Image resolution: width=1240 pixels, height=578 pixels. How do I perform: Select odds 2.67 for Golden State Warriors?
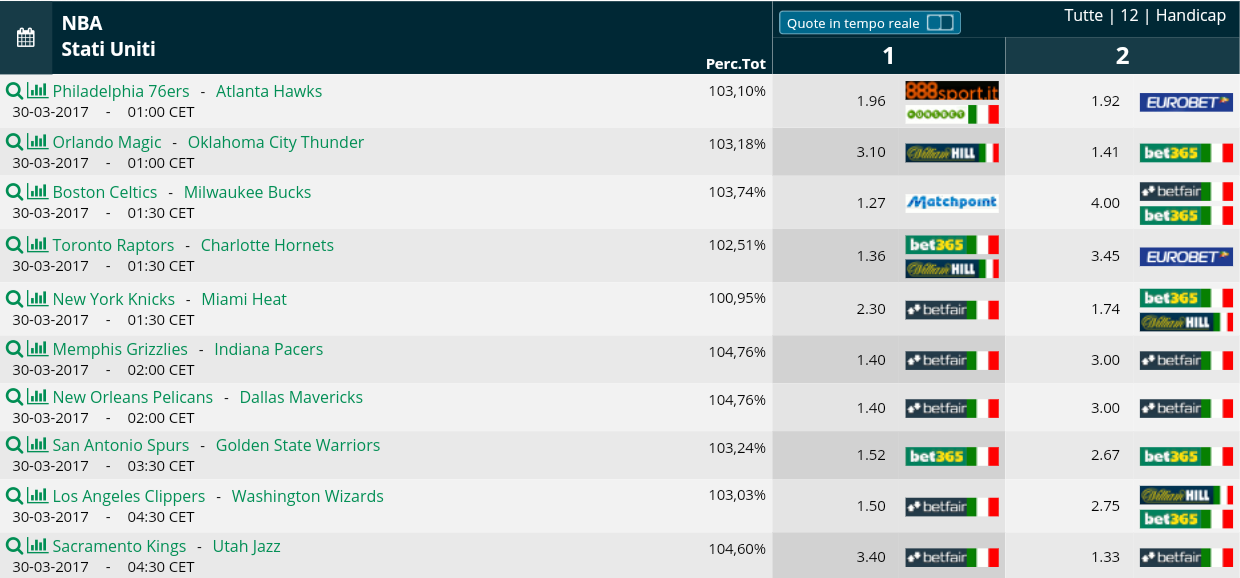[1105, 456]
